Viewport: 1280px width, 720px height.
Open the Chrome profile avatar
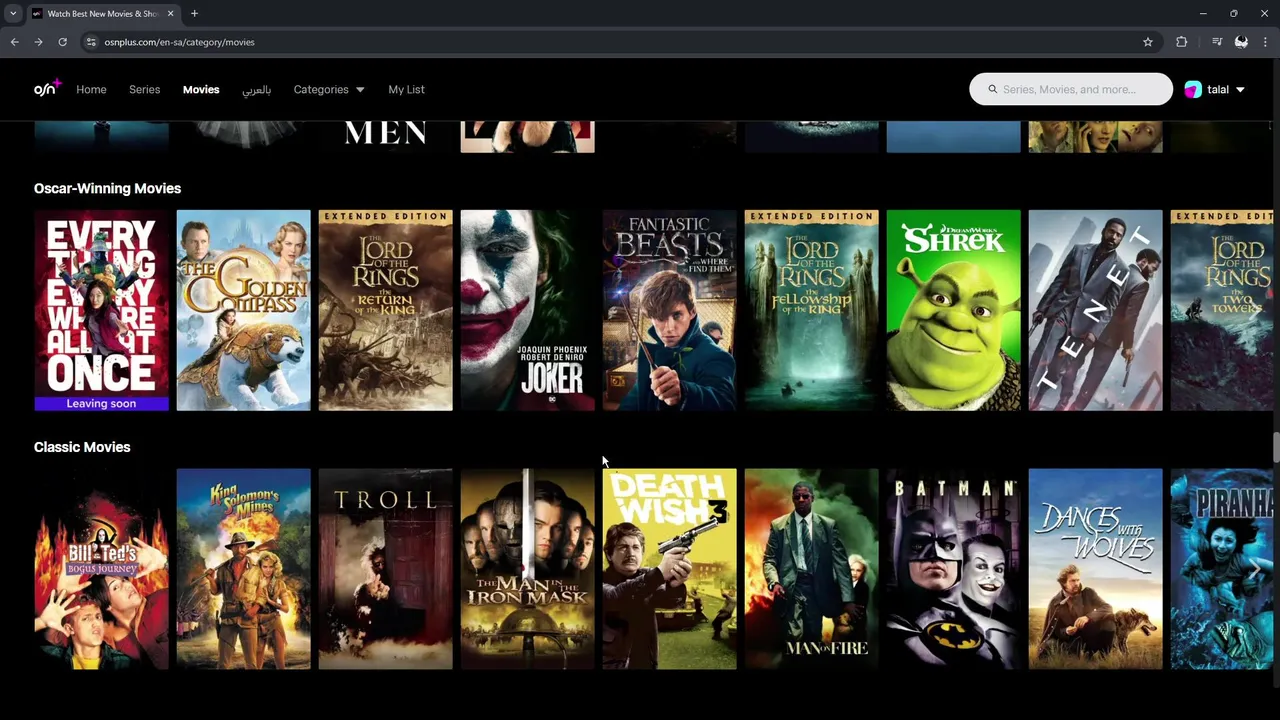coord(1241,42)
